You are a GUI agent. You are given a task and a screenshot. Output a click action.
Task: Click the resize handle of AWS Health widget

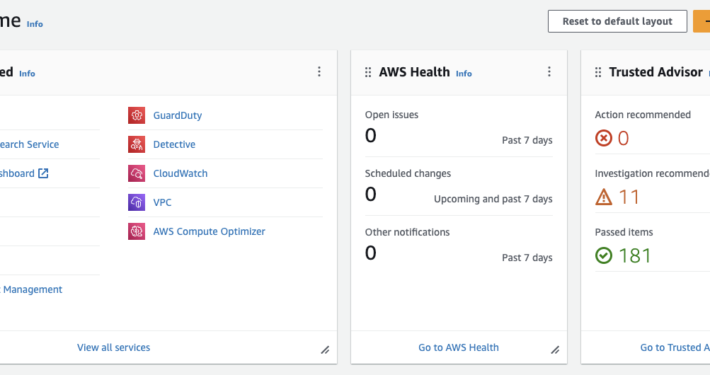point(555,350)
